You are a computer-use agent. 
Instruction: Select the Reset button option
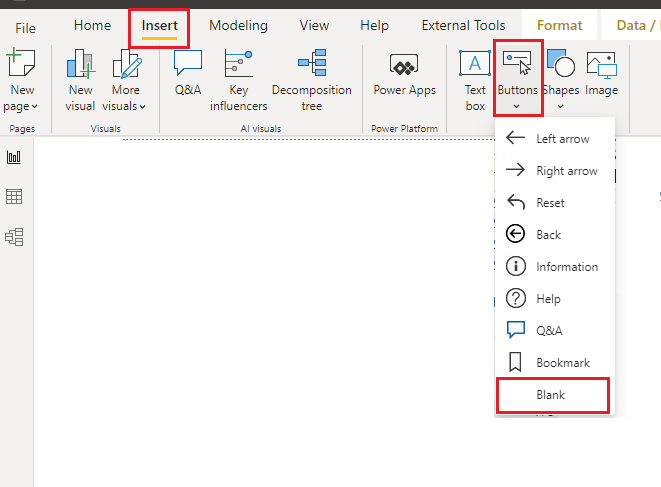click(555, 202)
